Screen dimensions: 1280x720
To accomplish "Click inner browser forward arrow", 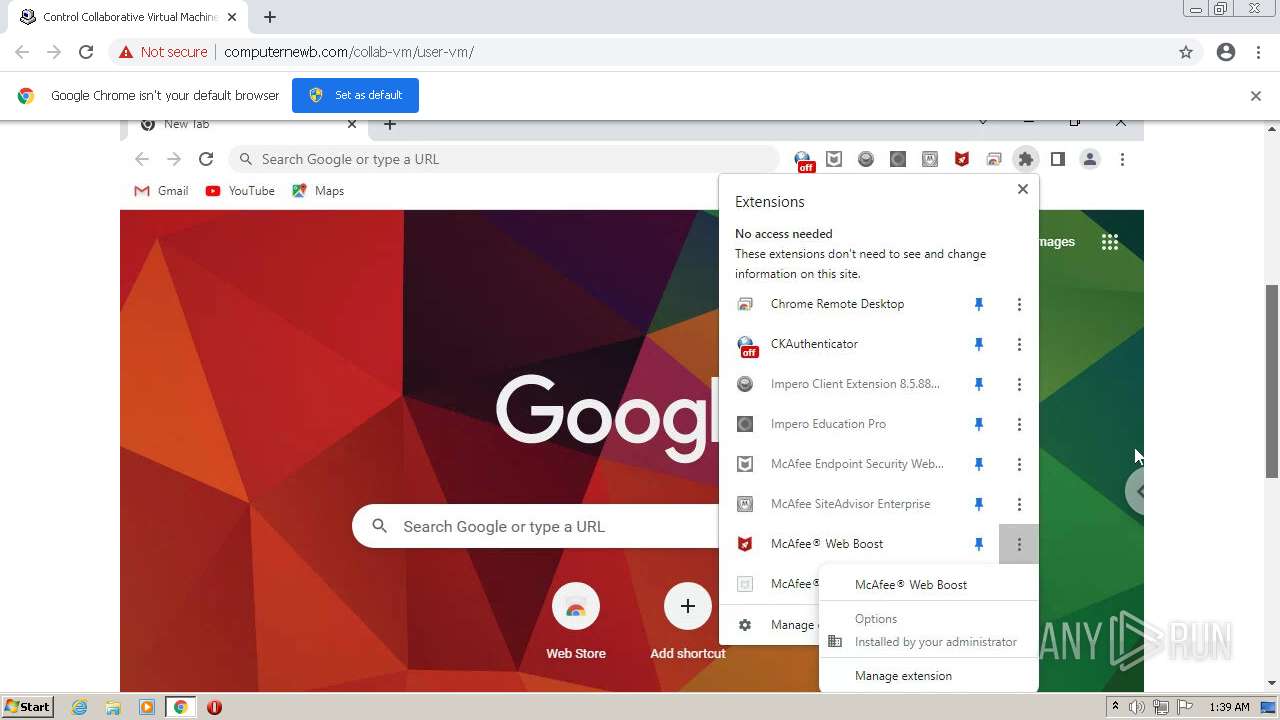I will (174, 159).
